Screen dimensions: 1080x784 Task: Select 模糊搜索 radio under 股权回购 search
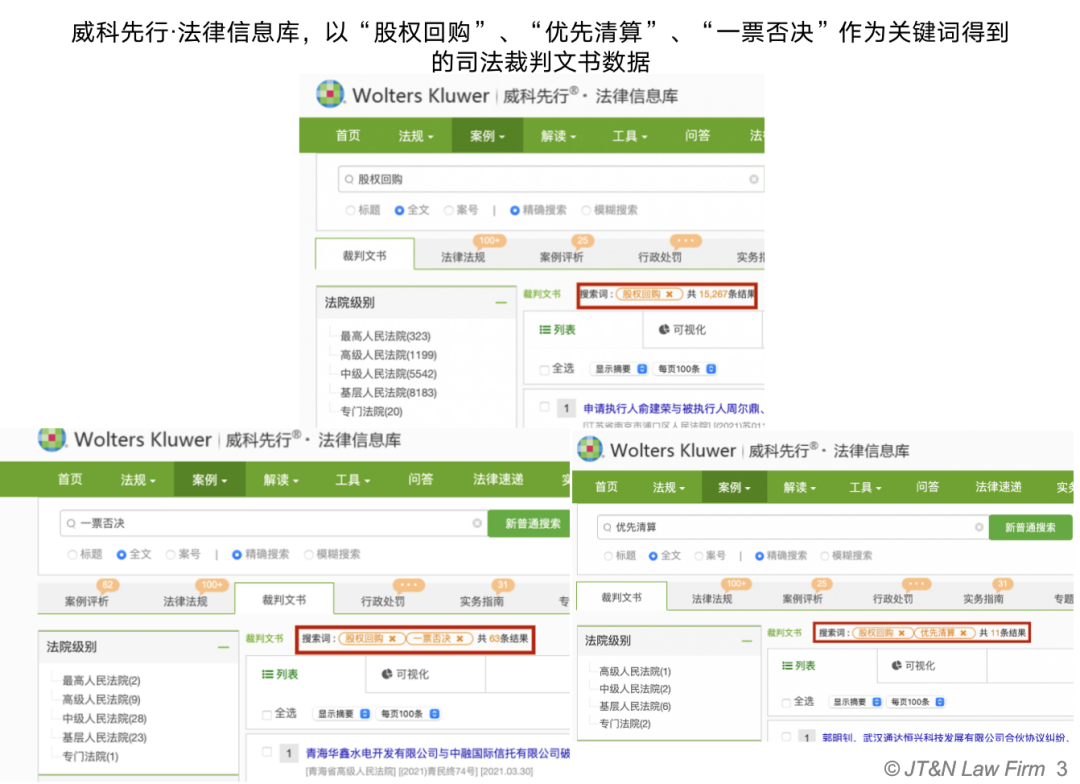click(587, 210)
